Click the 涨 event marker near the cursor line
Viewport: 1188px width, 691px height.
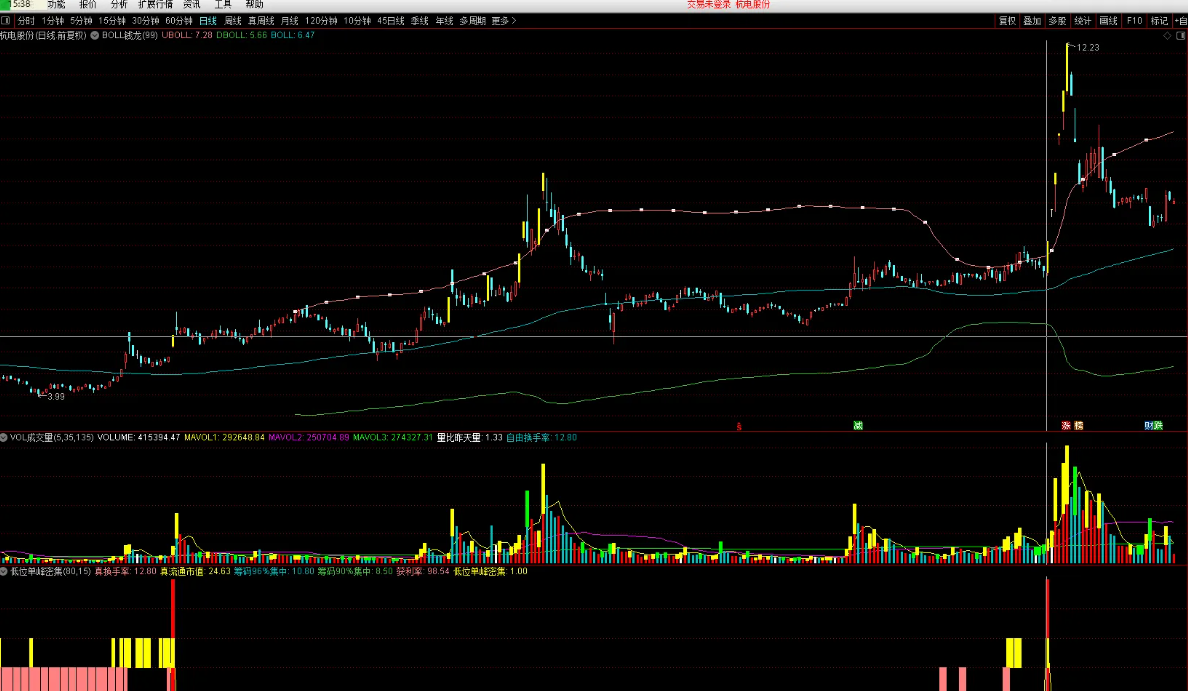(x=1065, y=426)
